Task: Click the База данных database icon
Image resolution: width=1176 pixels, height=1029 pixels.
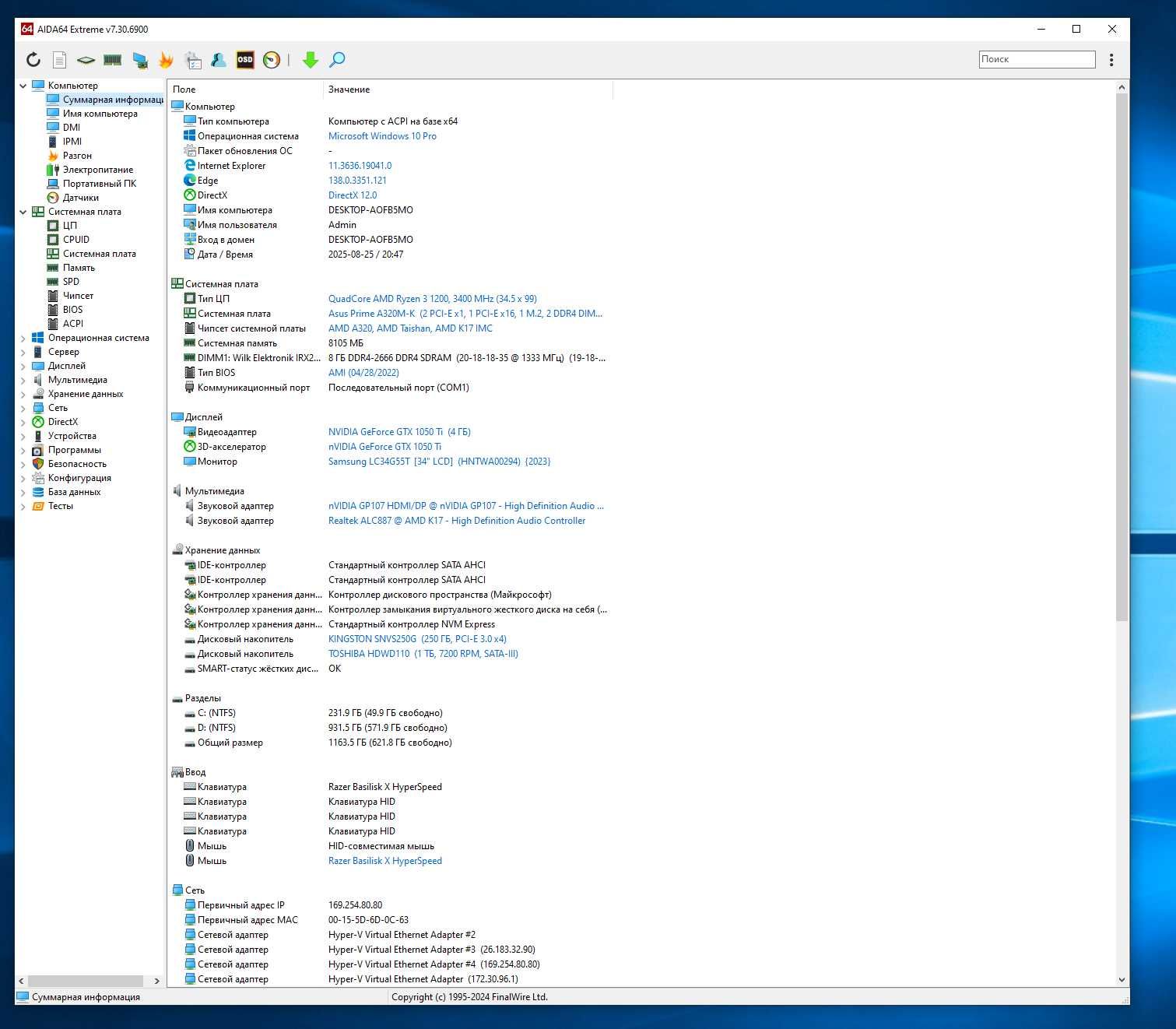Action: [38, 492]
